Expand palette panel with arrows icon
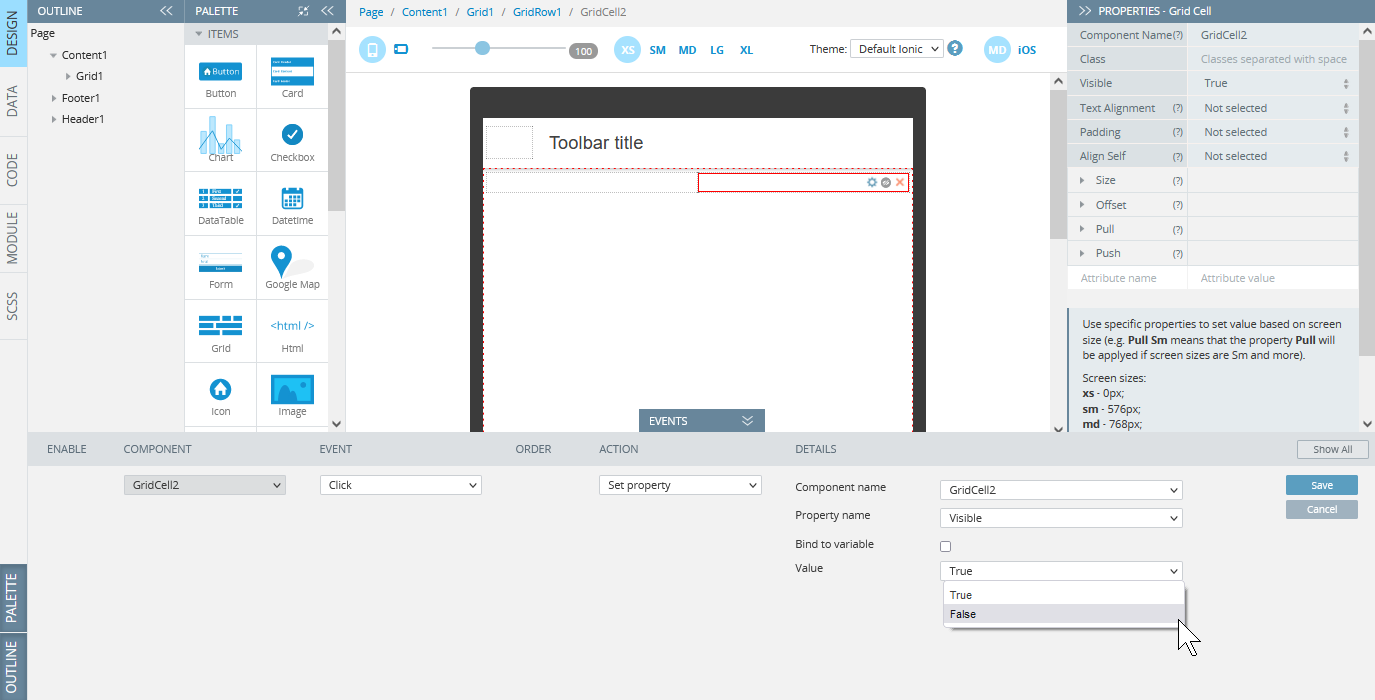Viewport: 1375px width, 700px height. [x=304, y=11]
